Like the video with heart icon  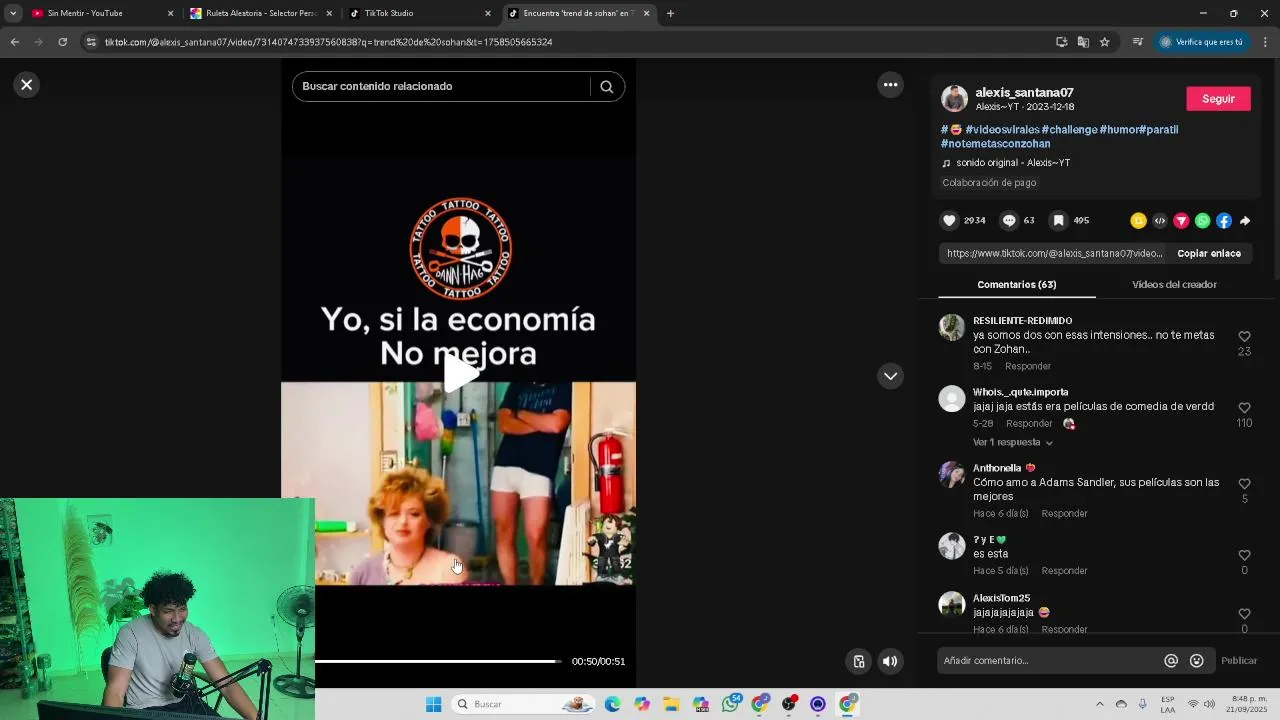pos(949,221)
